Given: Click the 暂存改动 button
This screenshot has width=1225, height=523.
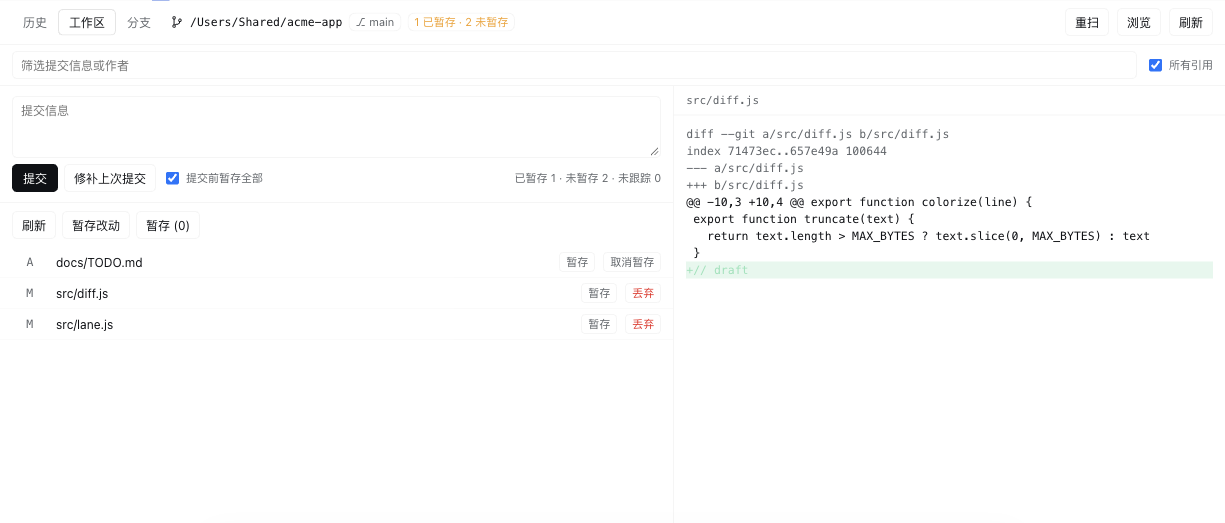Looking at the screenshot, I should coord(96,225).
